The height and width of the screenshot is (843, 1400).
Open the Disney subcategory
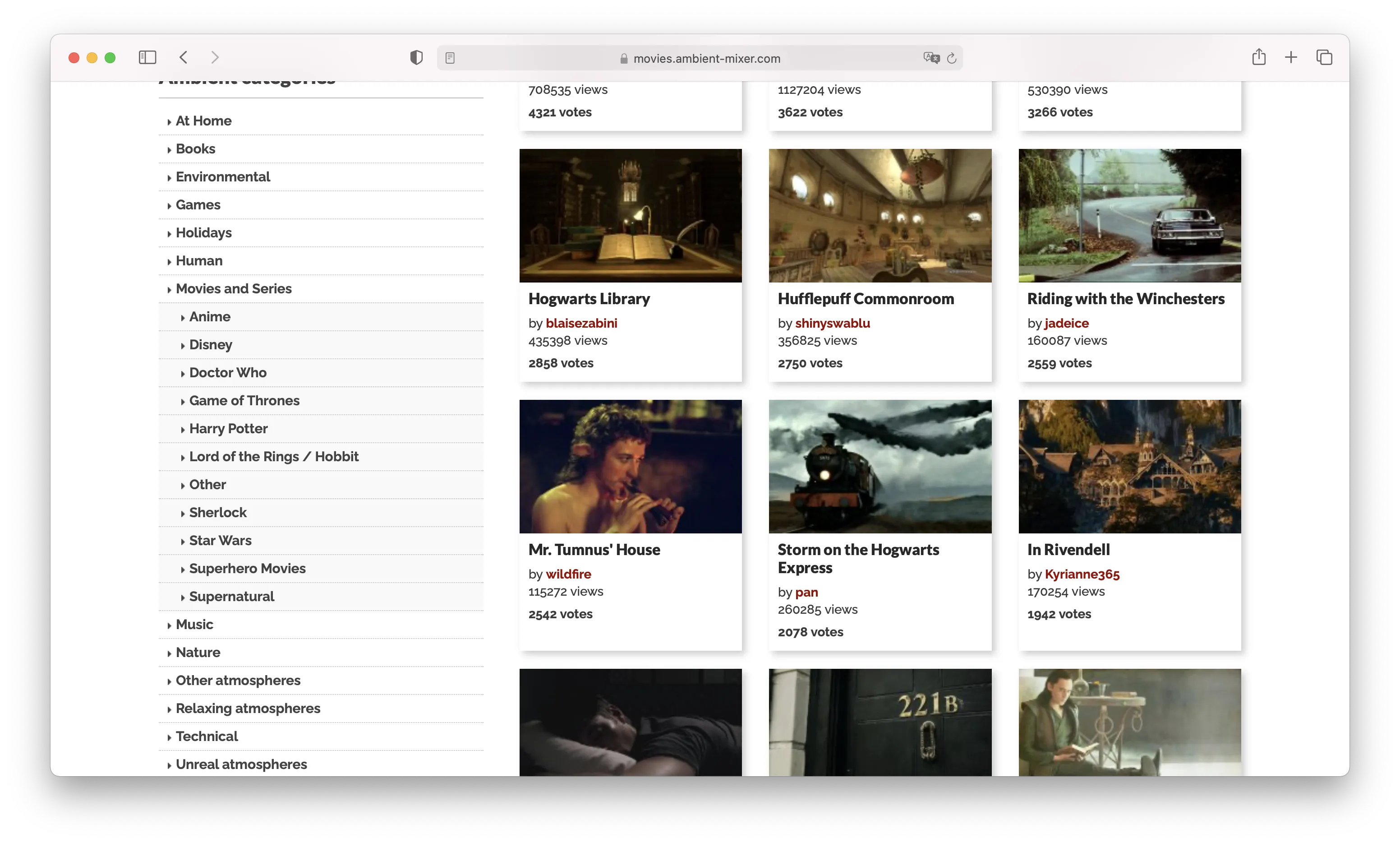click(210, 345)
